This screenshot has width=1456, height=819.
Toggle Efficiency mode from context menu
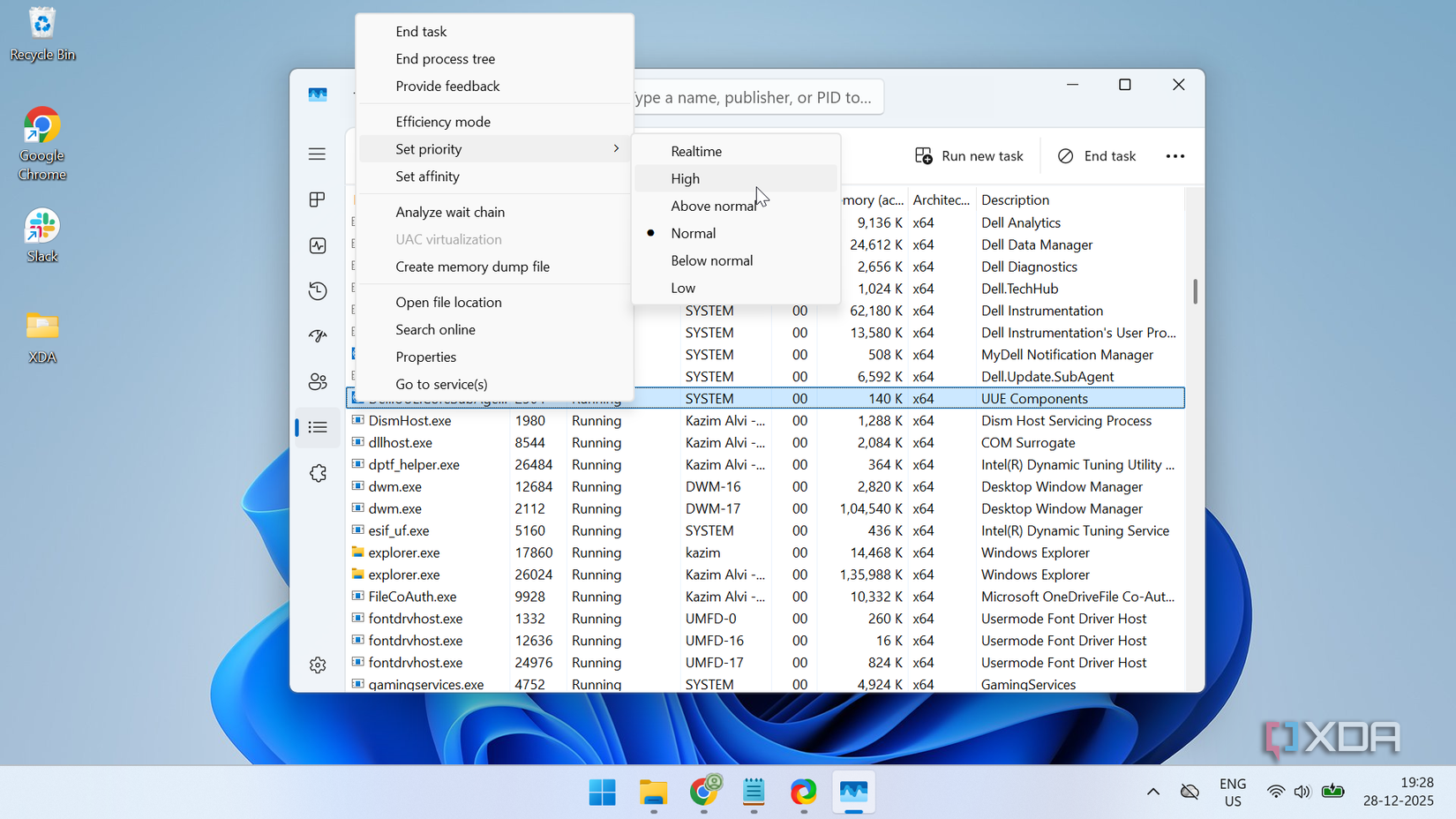coord(494,122)
